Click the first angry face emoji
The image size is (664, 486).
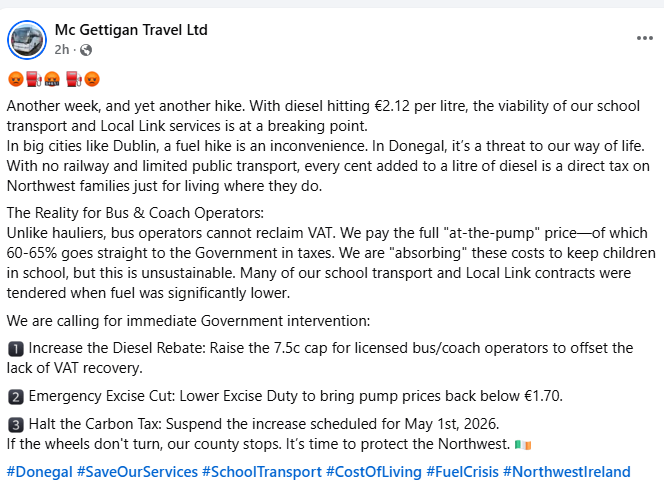15,79
